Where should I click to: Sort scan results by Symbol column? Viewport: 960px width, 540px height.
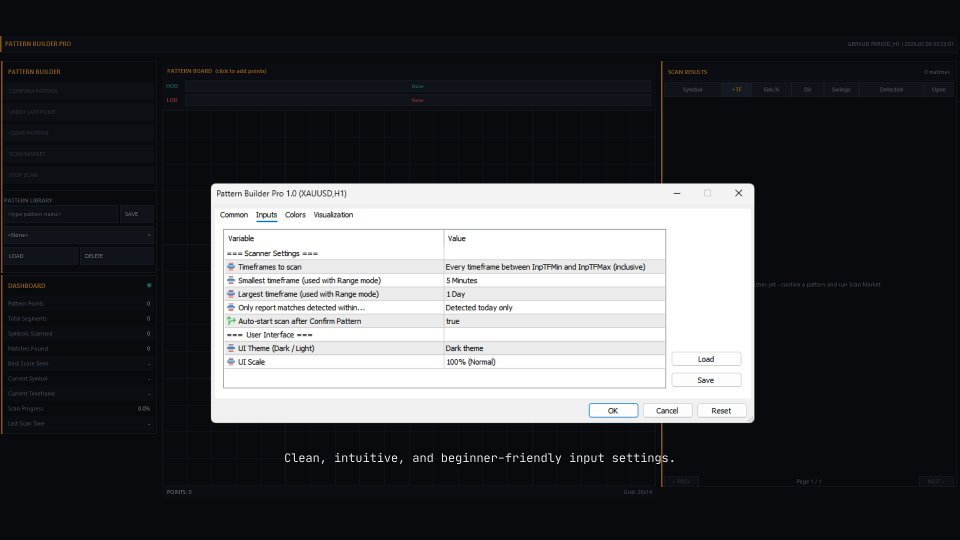click(692, 89)
